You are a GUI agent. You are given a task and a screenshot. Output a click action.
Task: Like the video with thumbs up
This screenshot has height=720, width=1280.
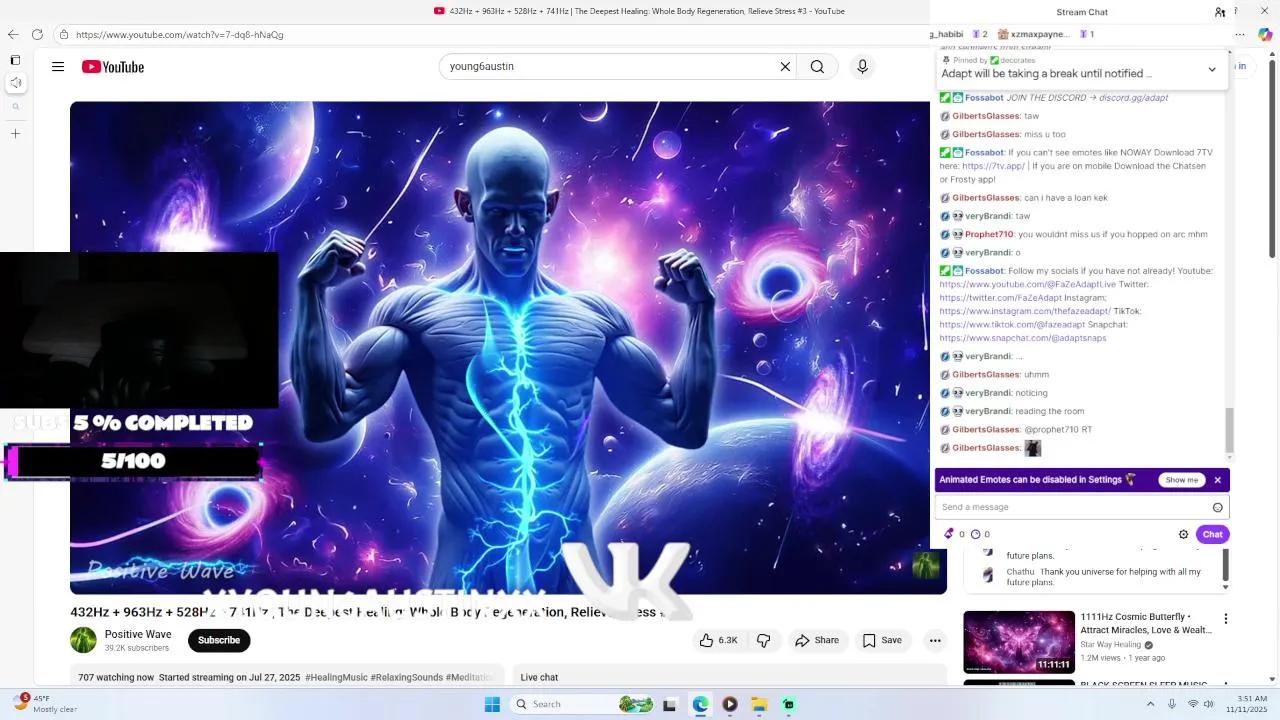(718, 640)
